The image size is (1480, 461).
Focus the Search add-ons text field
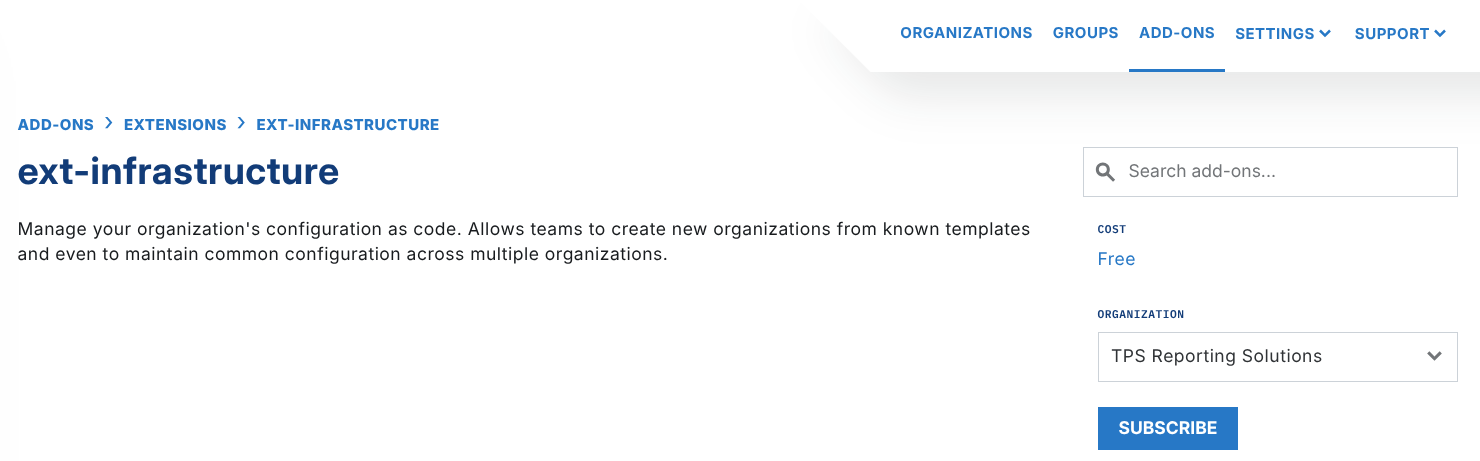1285,172
